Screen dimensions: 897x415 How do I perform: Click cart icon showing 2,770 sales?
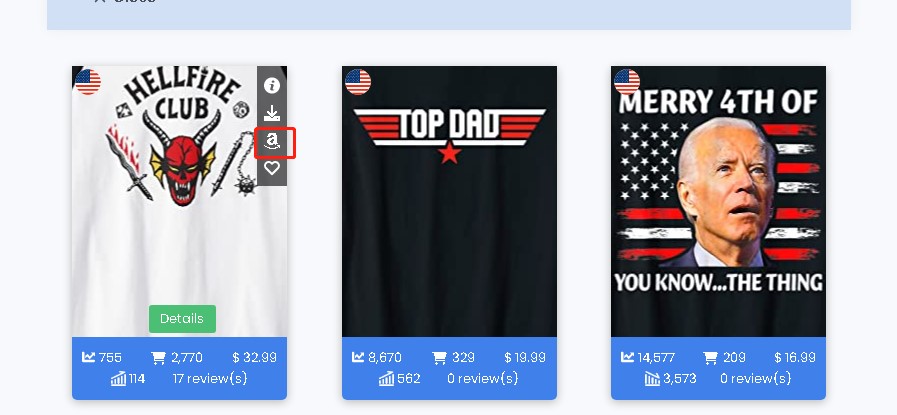[x=158, y=358]
